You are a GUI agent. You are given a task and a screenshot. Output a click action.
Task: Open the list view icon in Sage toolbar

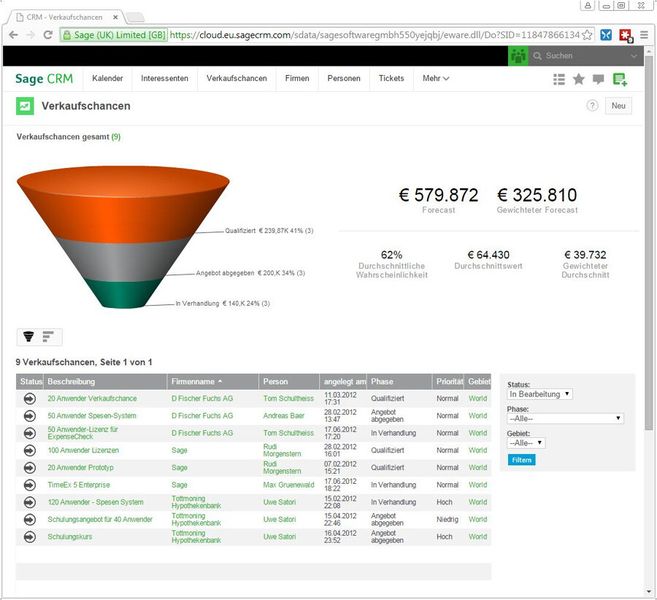(559, 79)
